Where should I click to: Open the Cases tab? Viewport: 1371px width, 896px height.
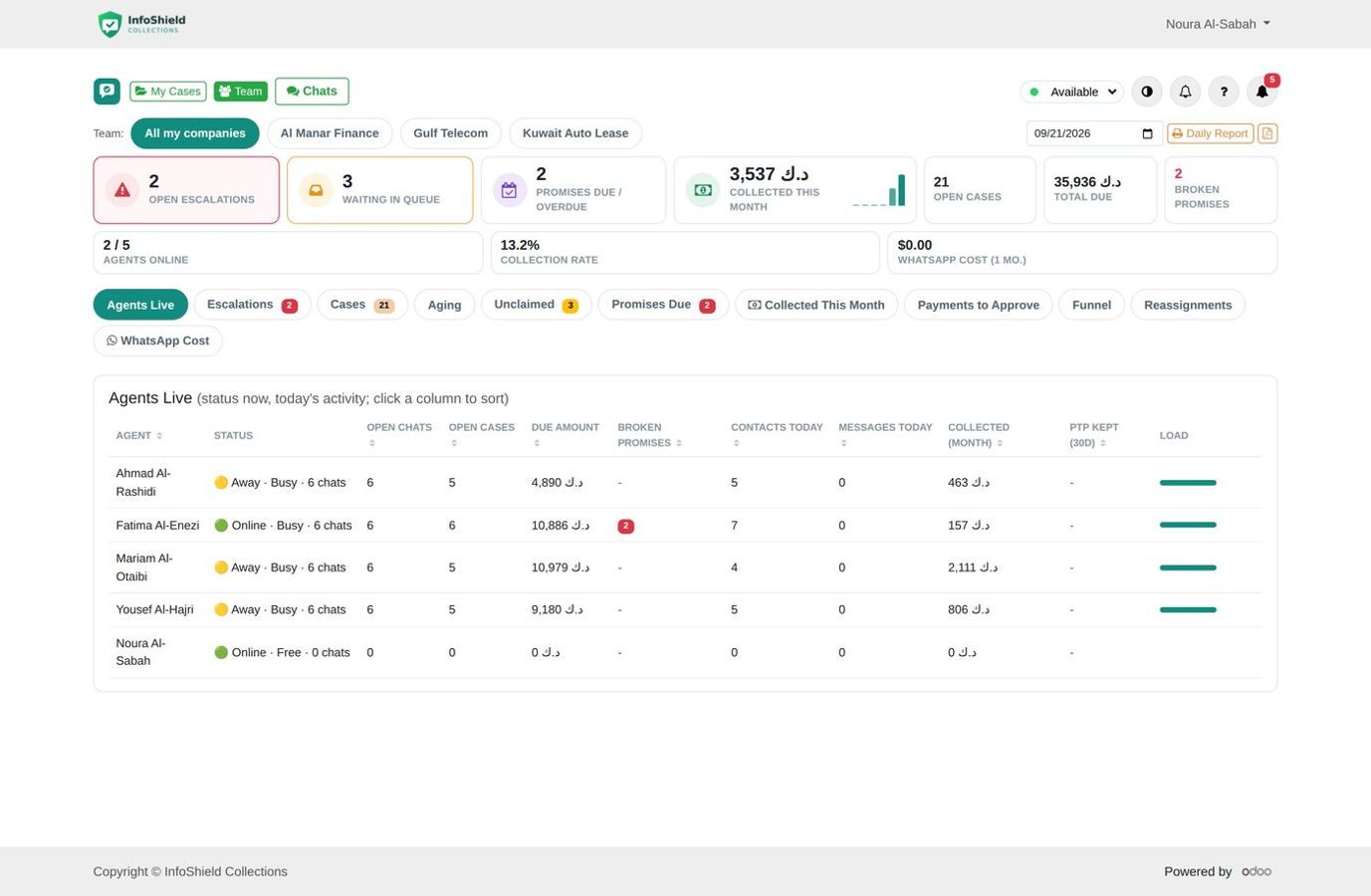pyautogui.click(x=361, y=305)
